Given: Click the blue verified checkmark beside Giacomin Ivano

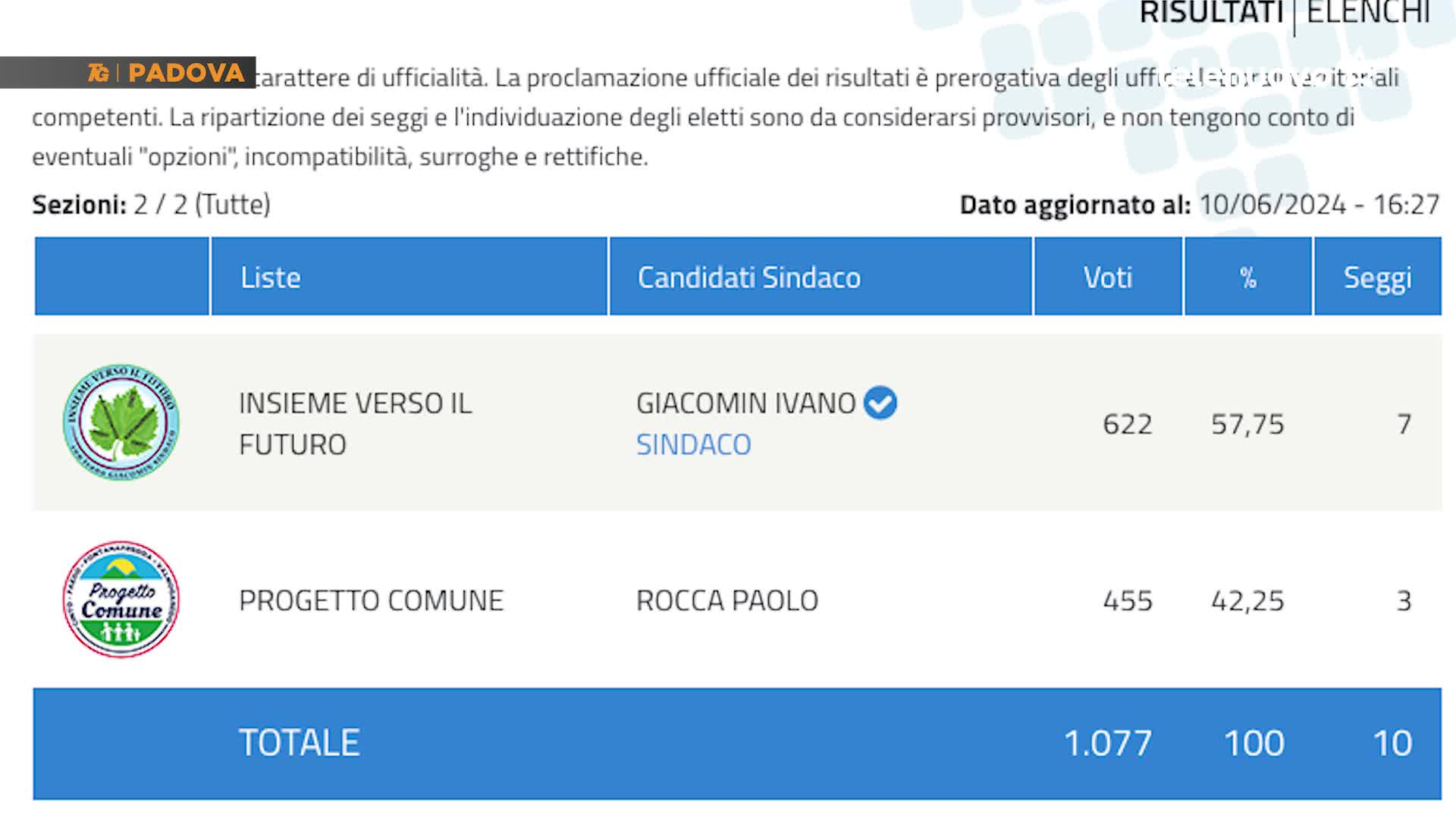Looking at the screenshot, I should coord(880,403).
